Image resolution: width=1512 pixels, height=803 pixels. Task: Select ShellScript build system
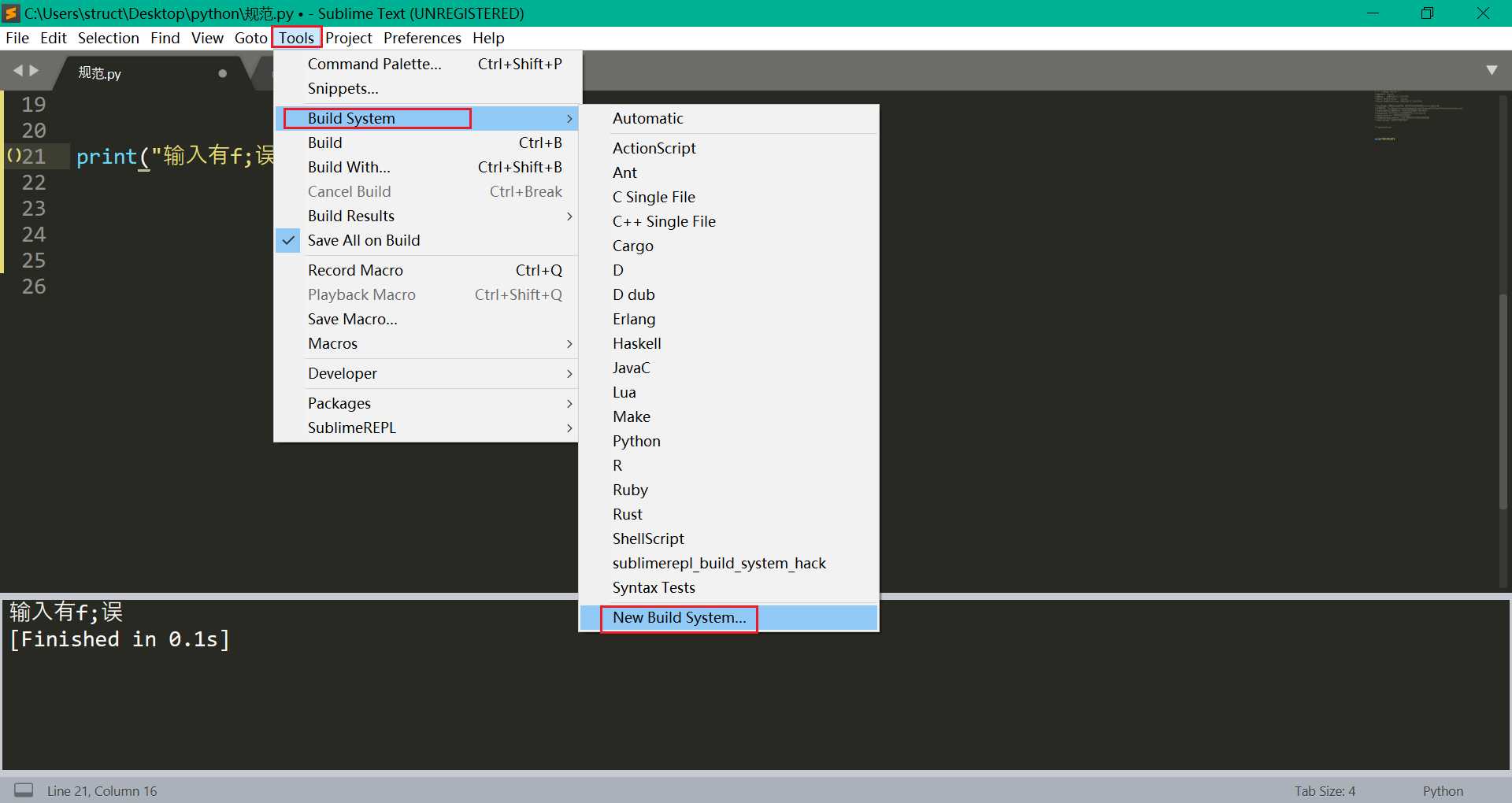728,538
